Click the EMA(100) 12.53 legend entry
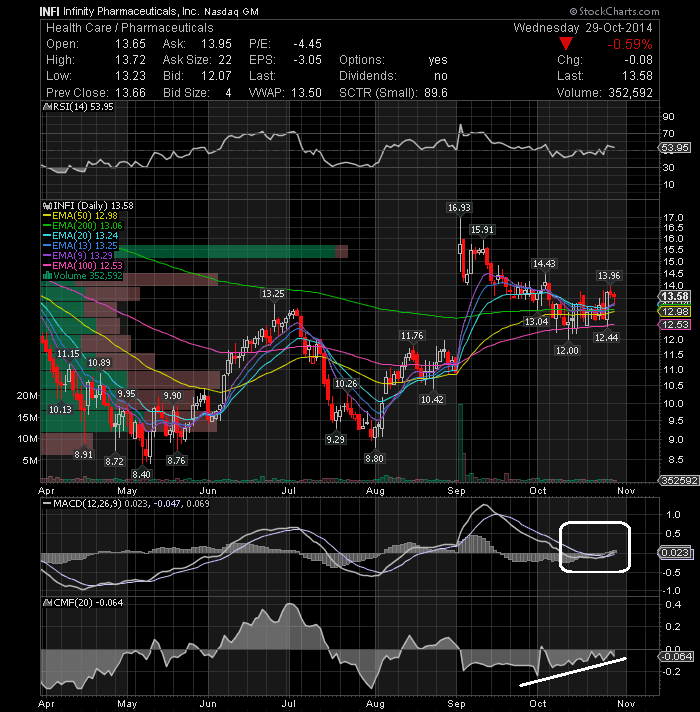 click(83, 266)
